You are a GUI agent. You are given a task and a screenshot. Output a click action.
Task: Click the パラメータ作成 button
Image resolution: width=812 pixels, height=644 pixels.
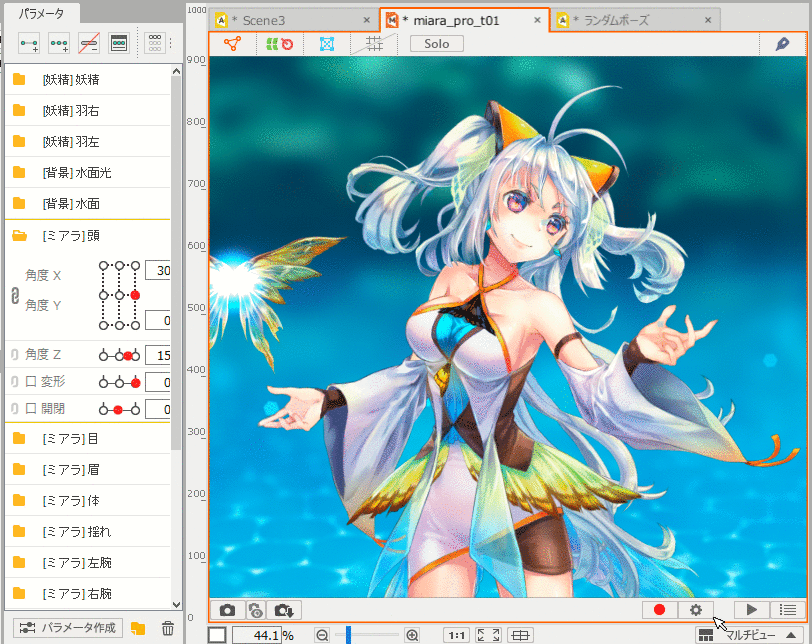coord(69,628)
